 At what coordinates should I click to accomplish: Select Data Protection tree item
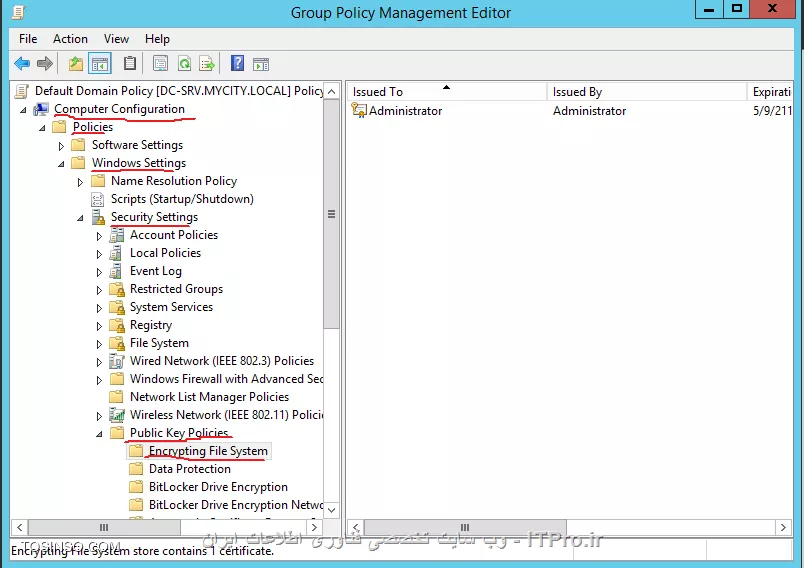(190, 469)
